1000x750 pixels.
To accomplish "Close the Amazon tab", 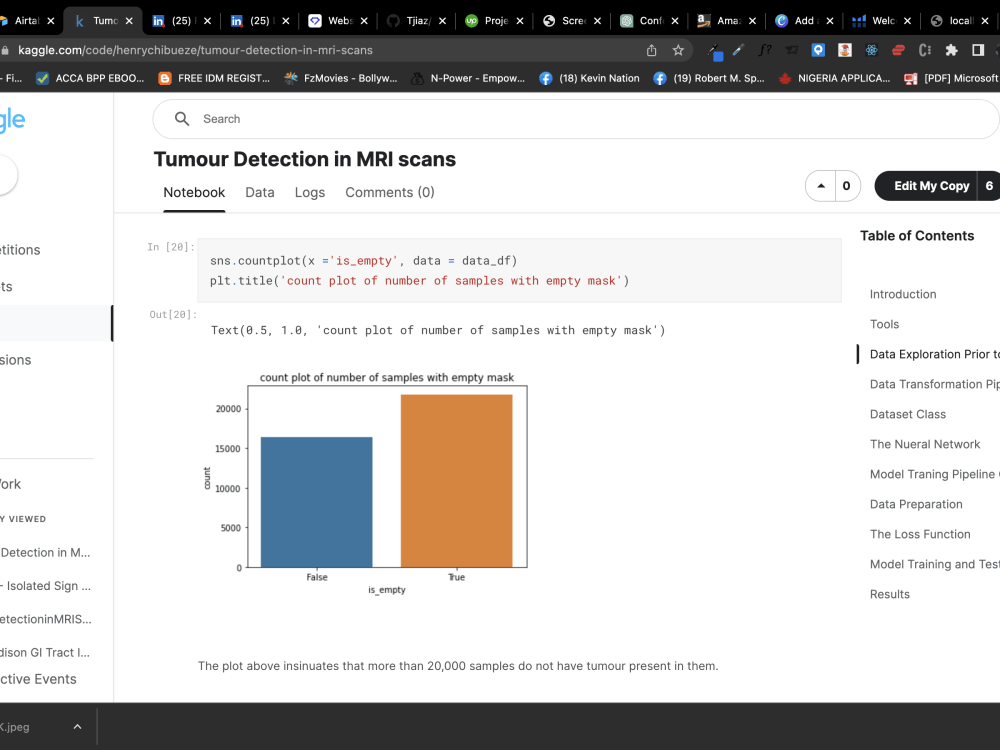I will (752, 21).
